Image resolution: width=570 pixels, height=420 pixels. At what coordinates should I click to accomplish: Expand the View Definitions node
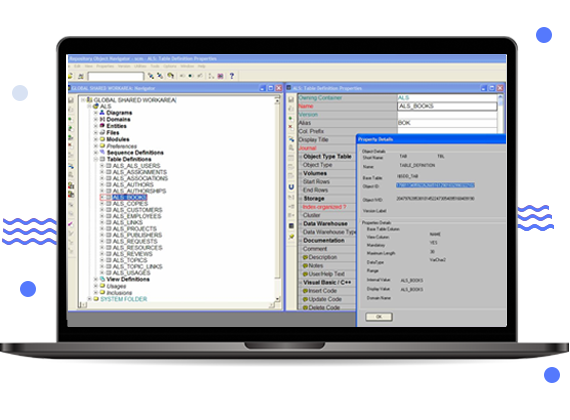[96, 279]
